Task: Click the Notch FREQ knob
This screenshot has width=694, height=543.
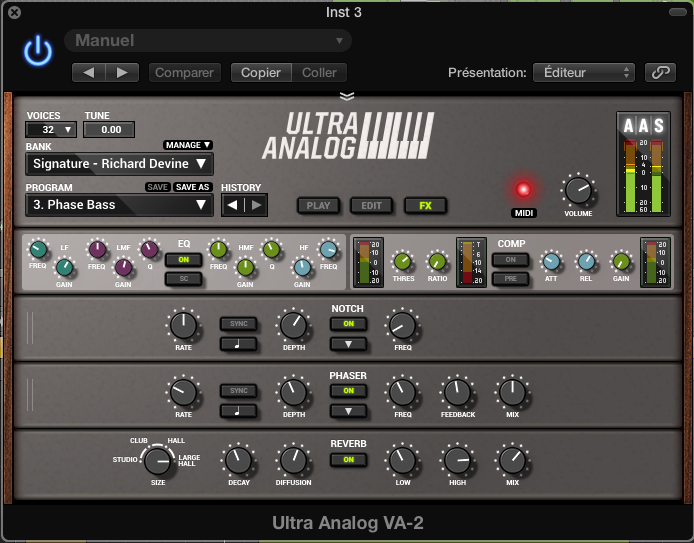Action: [403, 325]
